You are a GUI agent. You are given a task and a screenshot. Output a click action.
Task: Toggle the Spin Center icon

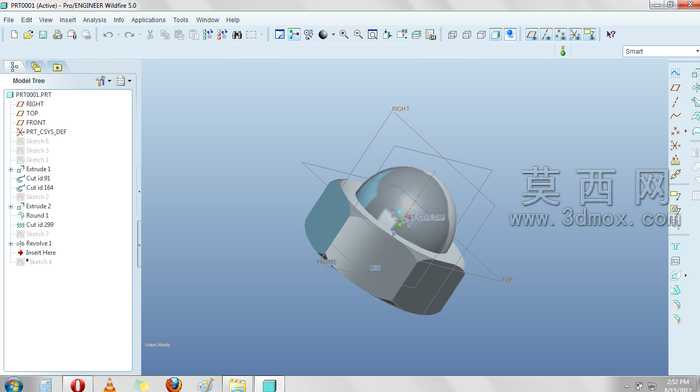pos(294,34)
